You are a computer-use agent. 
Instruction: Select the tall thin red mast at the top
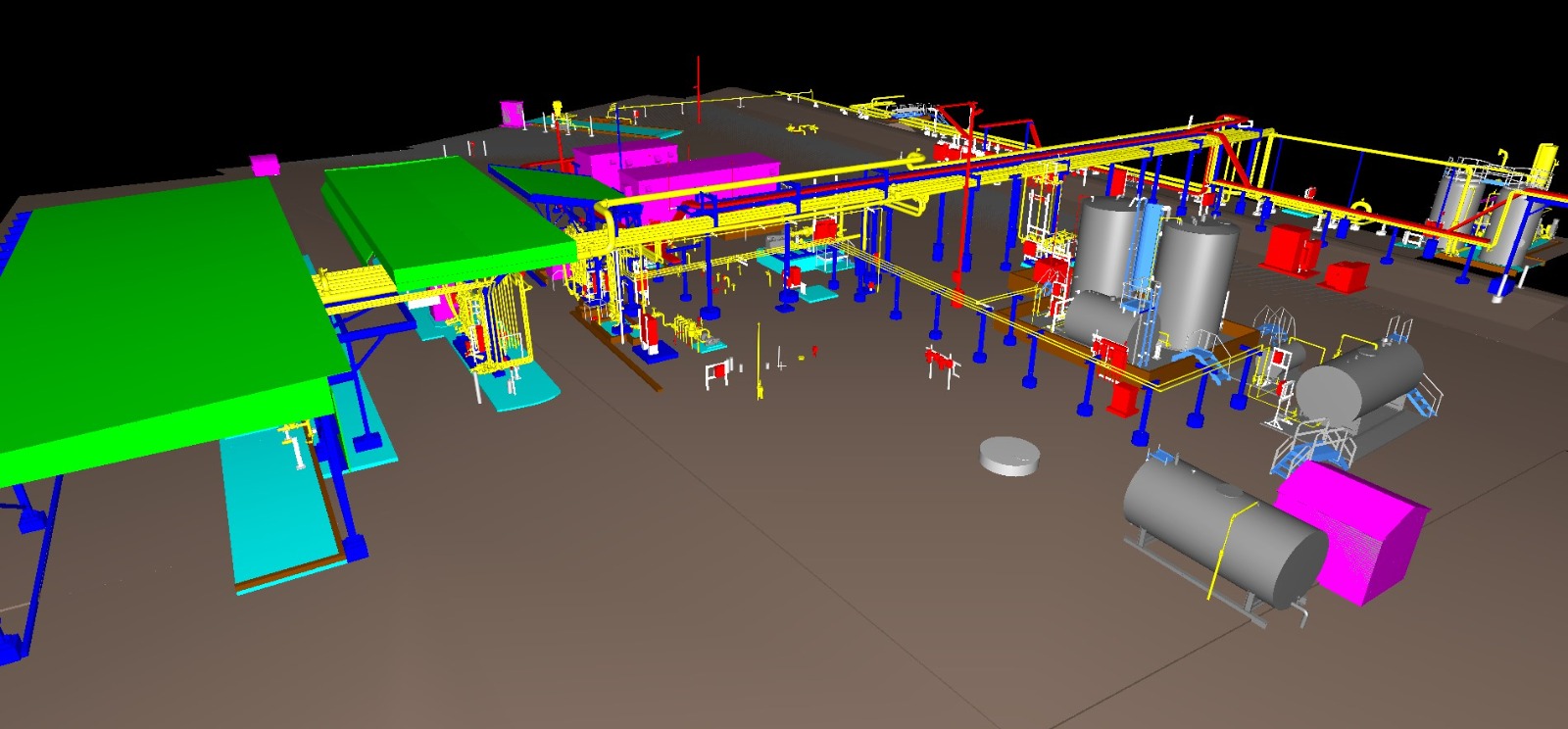coord(698,88)
